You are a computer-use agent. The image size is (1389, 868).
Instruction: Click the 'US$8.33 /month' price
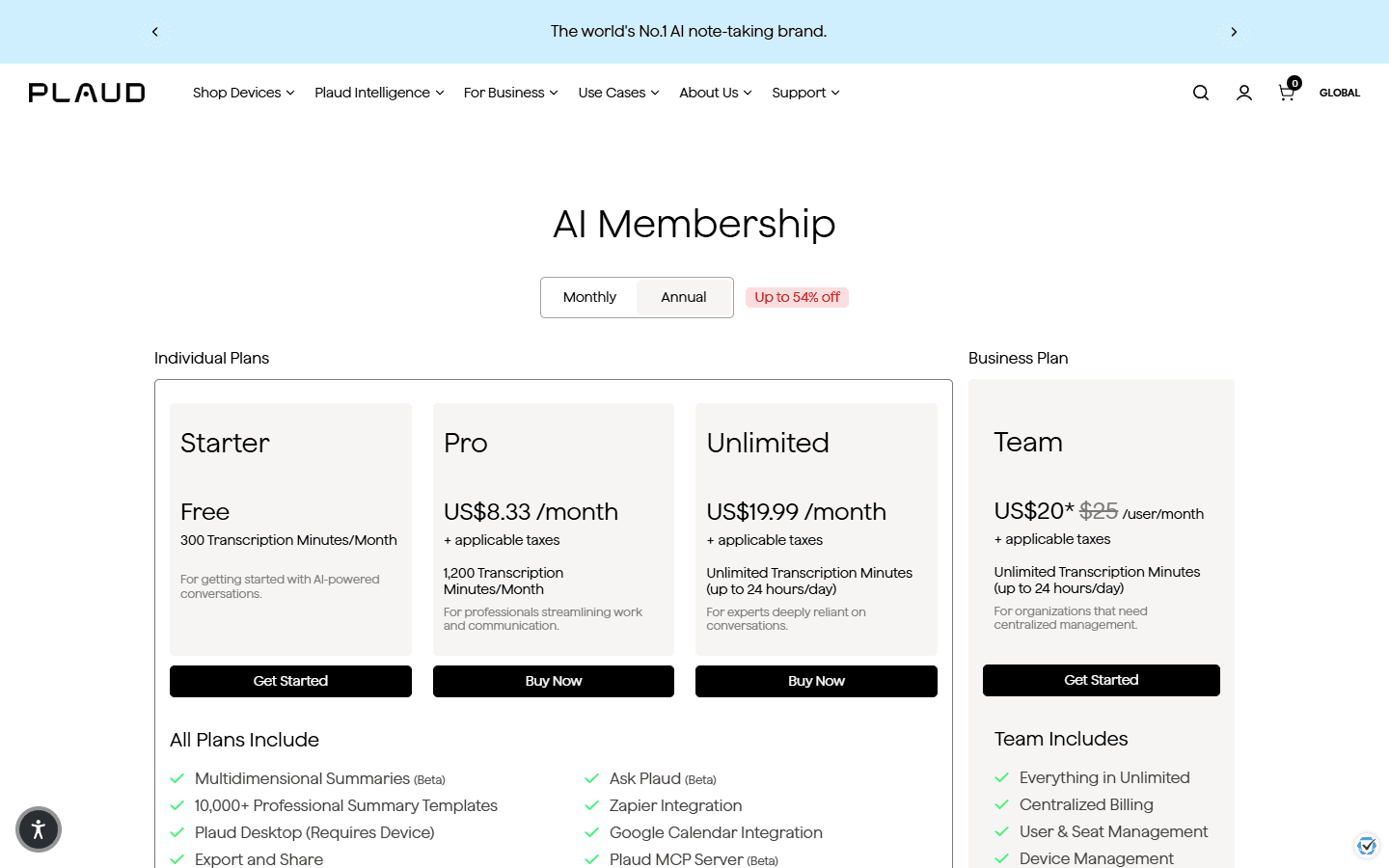[531, 511]
